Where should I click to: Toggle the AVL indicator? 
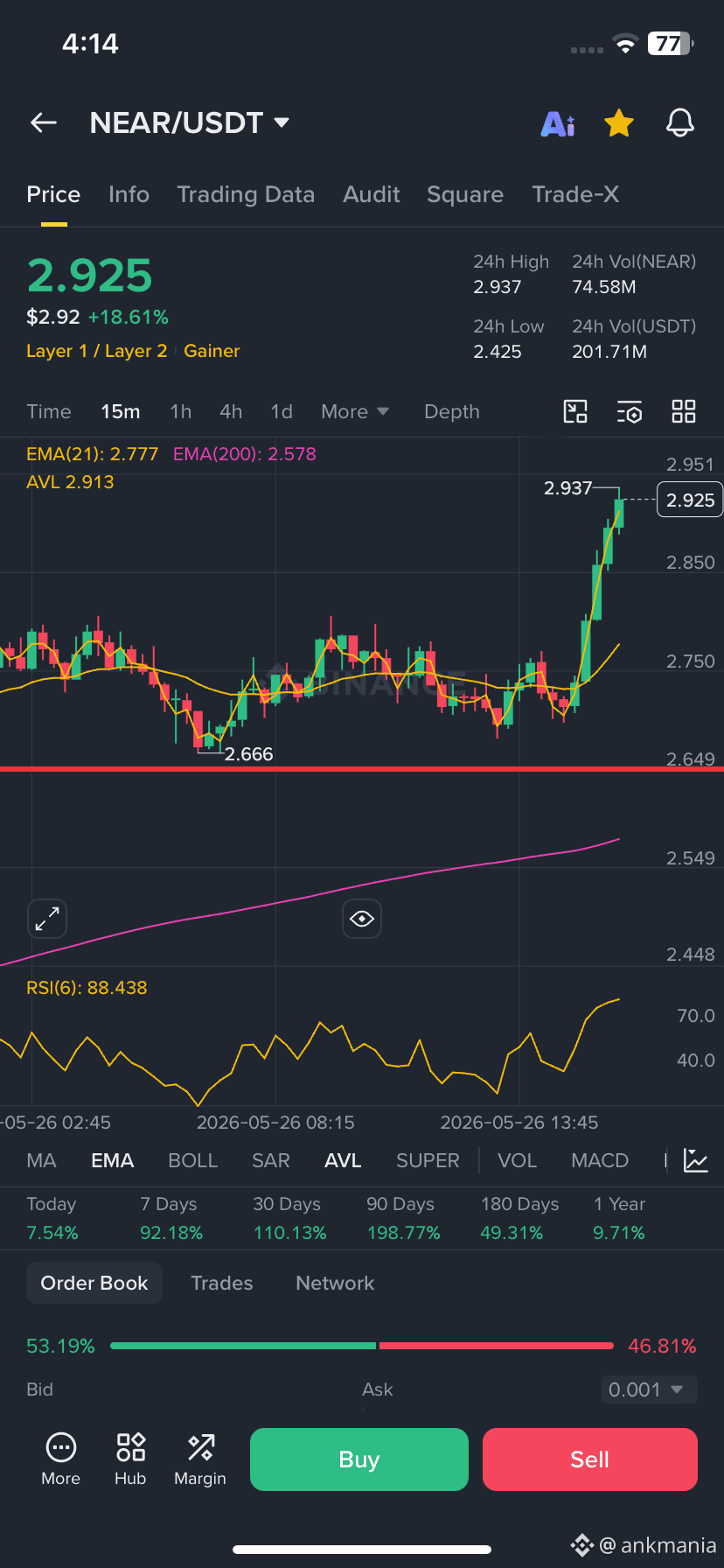[343, 1160]
